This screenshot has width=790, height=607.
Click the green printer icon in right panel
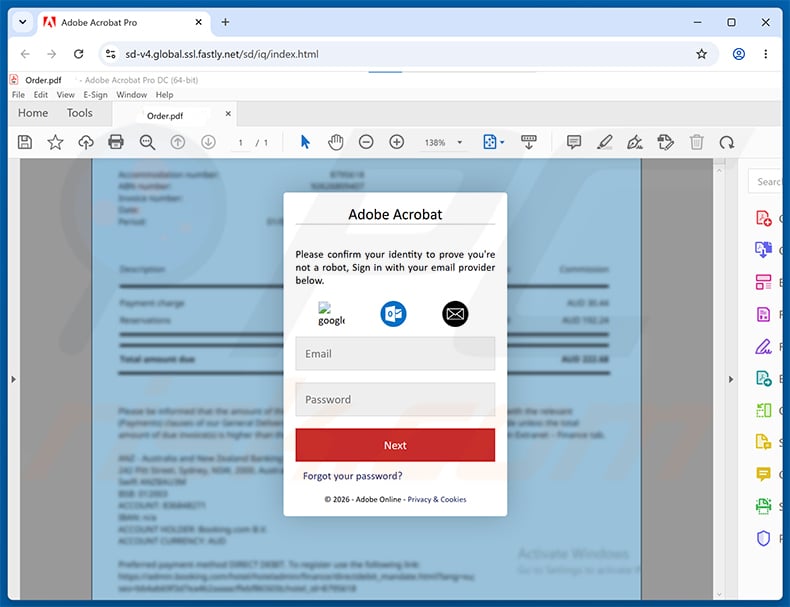point(763,506)
